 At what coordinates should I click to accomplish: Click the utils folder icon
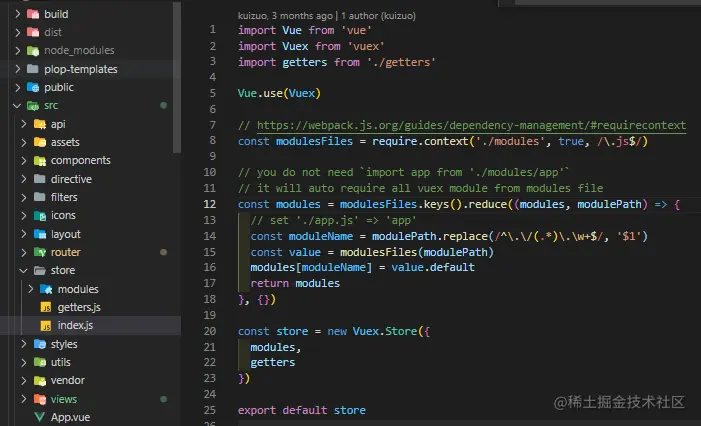pos(40,362)
